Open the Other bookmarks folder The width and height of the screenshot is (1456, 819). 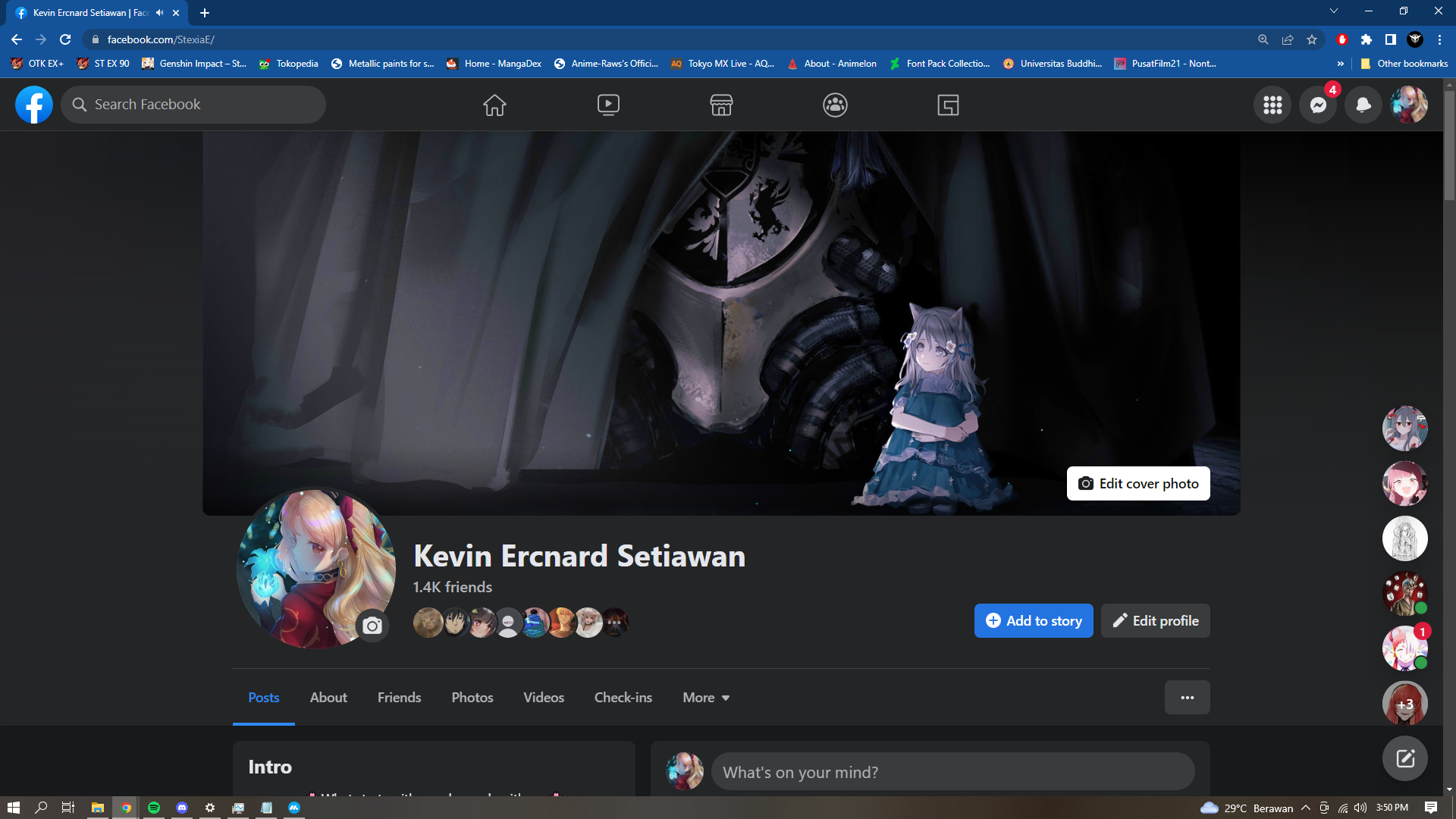coord(1404,64)
